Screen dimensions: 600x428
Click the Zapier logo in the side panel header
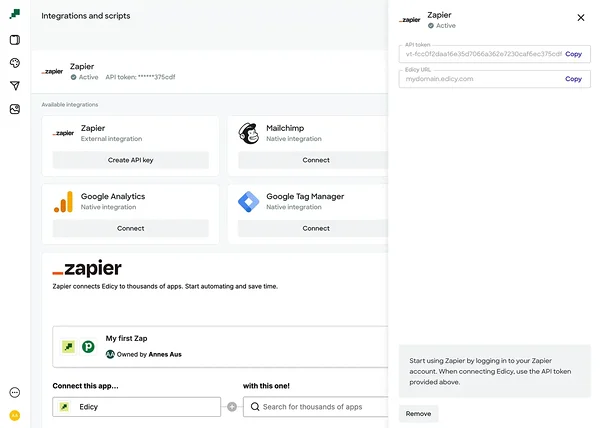point(409,20)
